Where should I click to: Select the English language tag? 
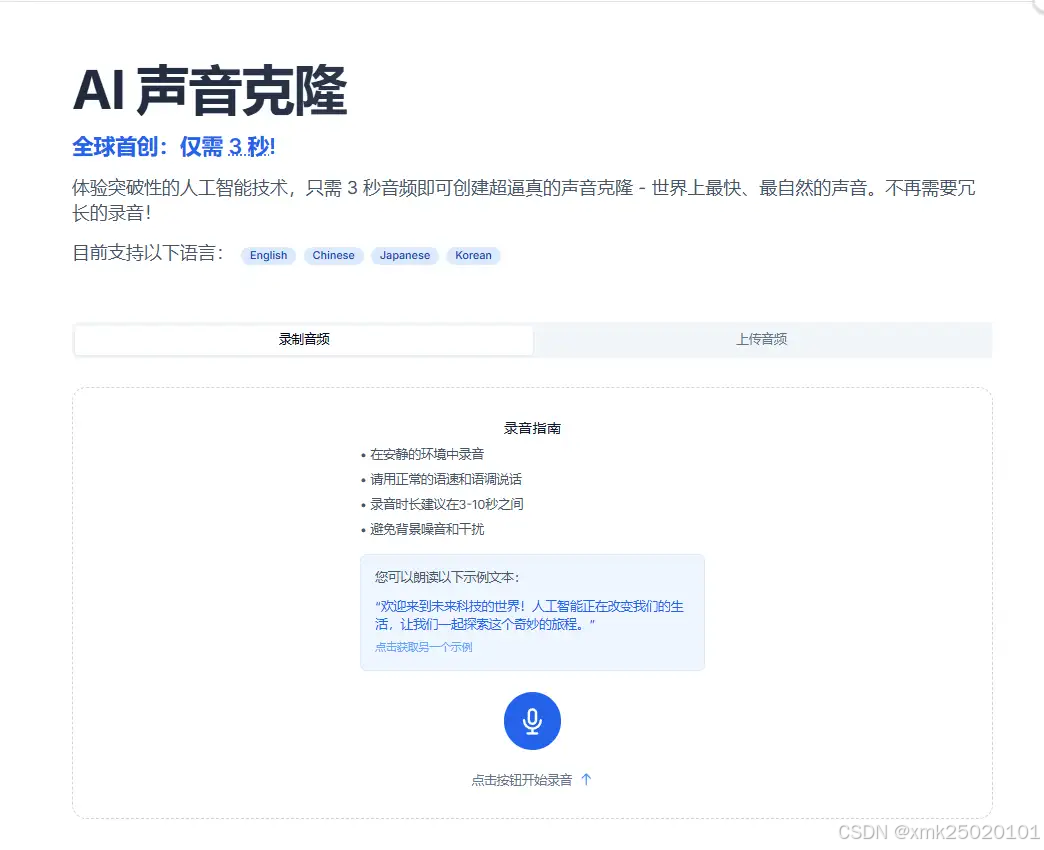(x=268, y=256)
